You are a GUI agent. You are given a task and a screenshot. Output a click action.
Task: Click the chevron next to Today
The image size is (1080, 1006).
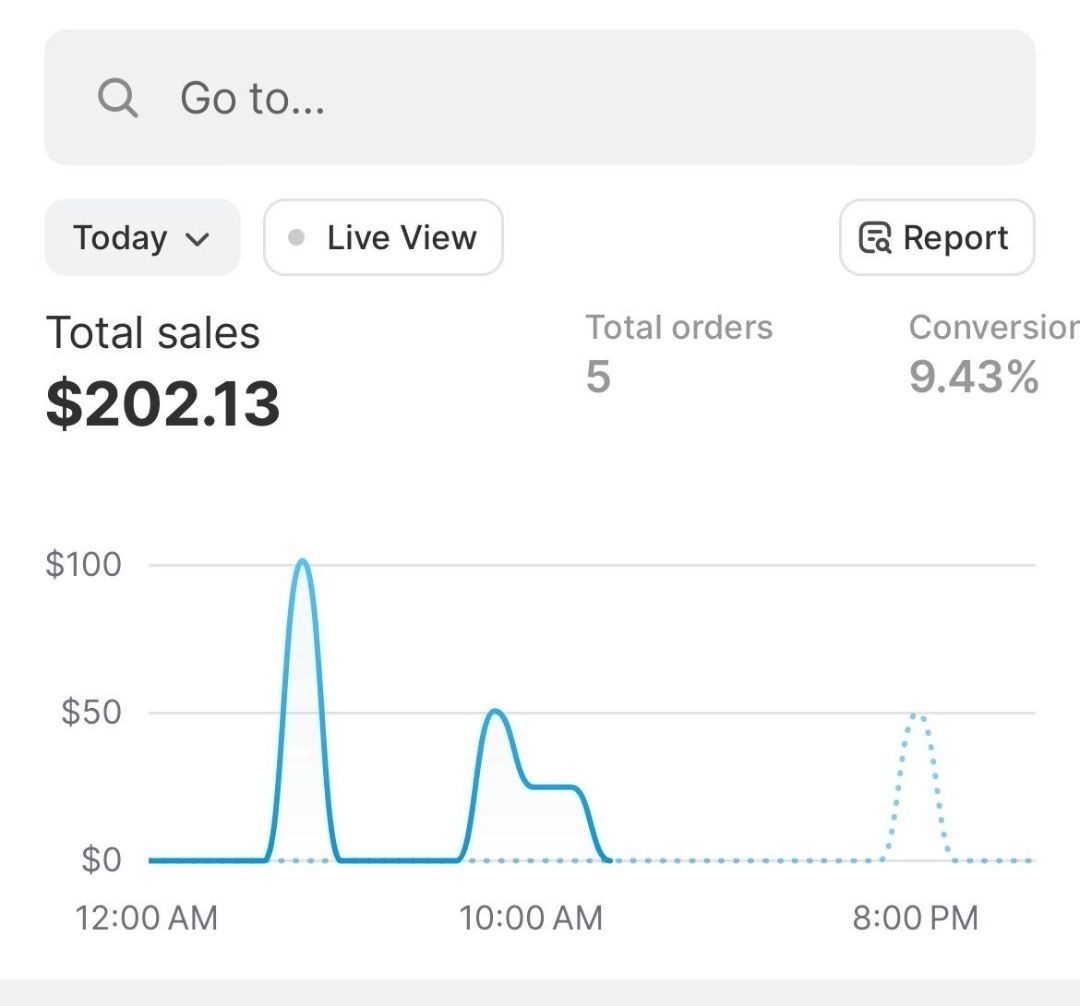[x=198, y=240]
